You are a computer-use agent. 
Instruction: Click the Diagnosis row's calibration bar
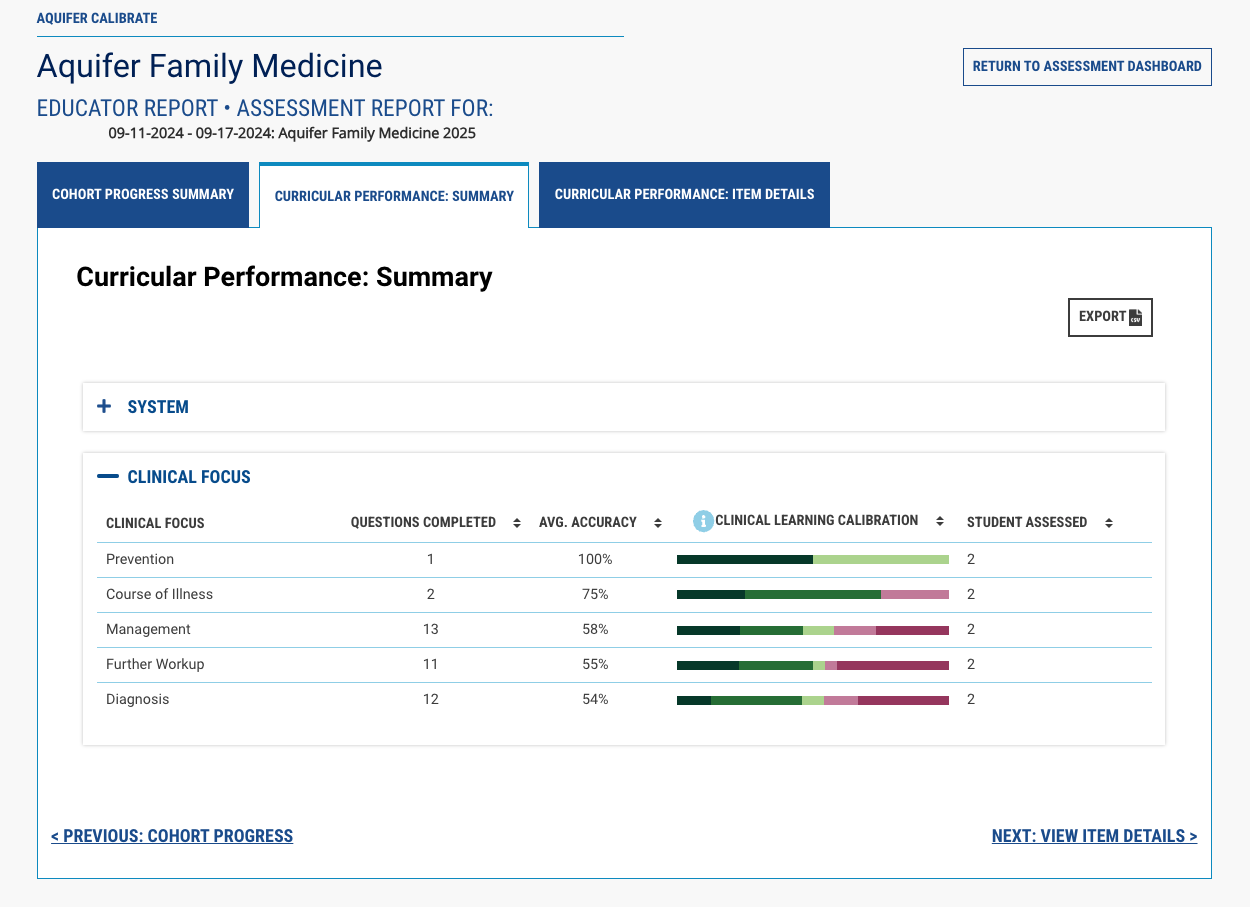pyautogui.click(x=813, y=699)
